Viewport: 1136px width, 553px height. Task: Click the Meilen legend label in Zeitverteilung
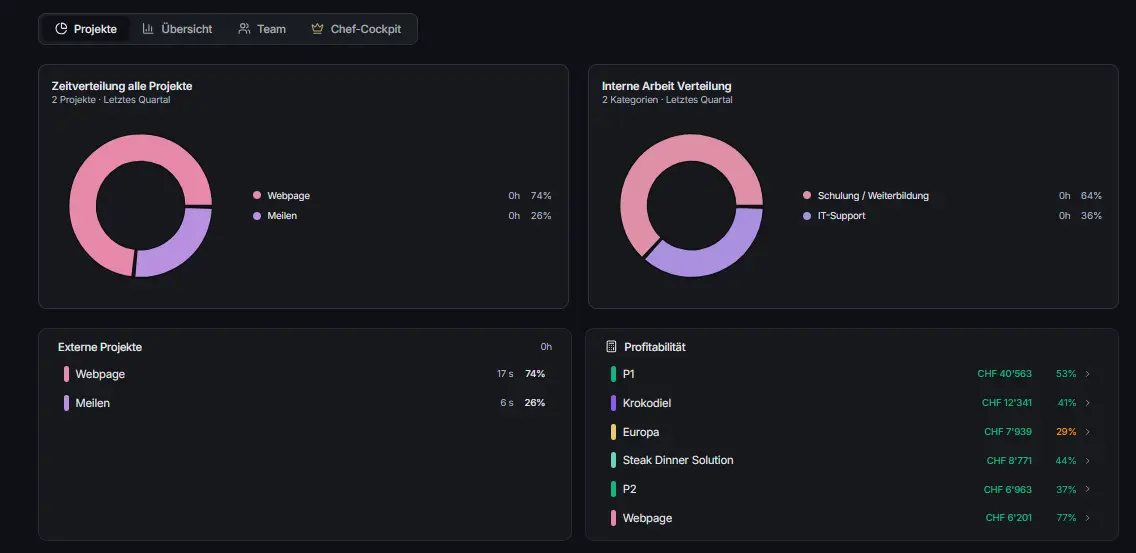tap(282, 216)
